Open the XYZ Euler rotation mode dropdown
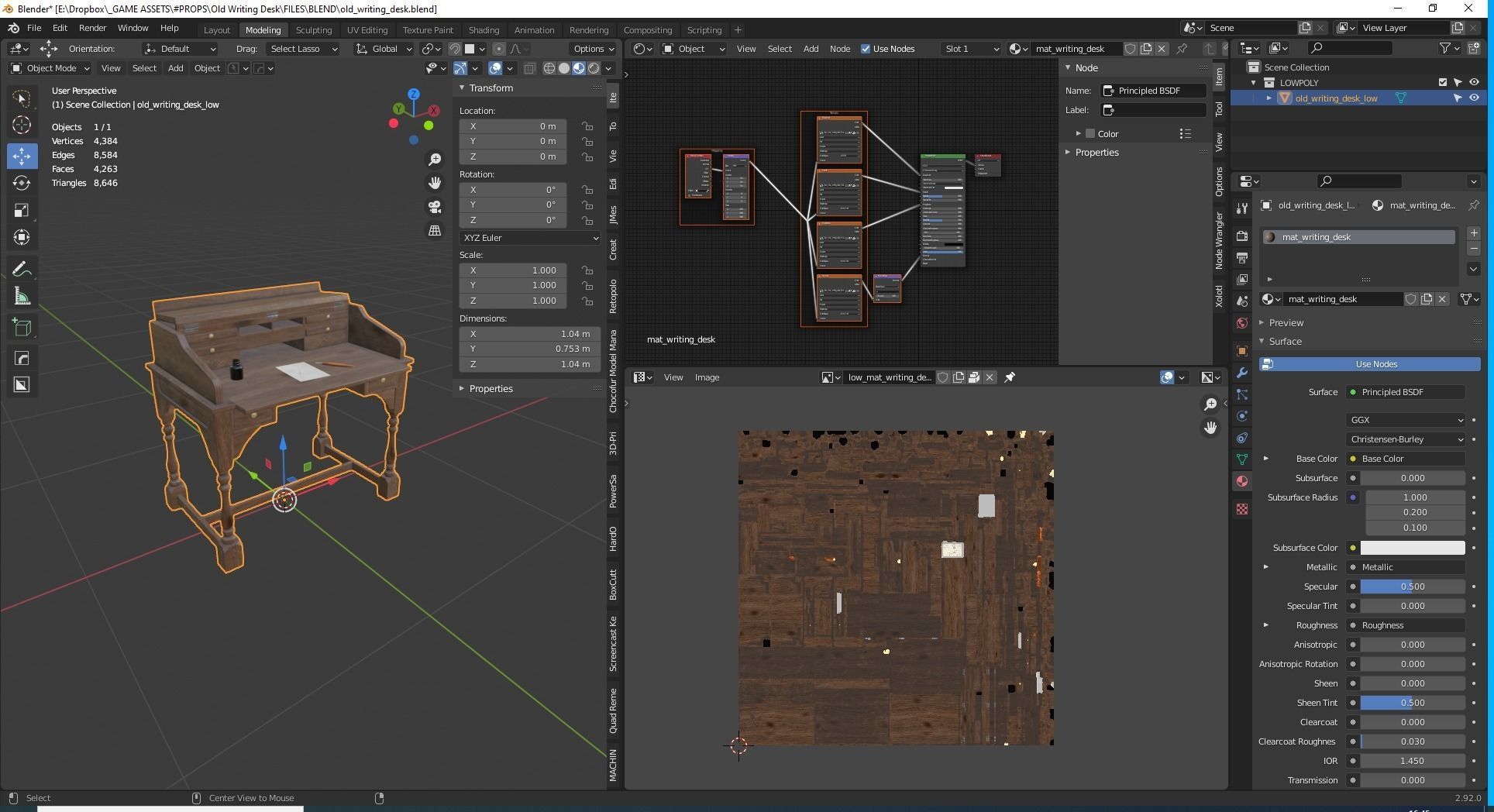 [x=530, y=238]
